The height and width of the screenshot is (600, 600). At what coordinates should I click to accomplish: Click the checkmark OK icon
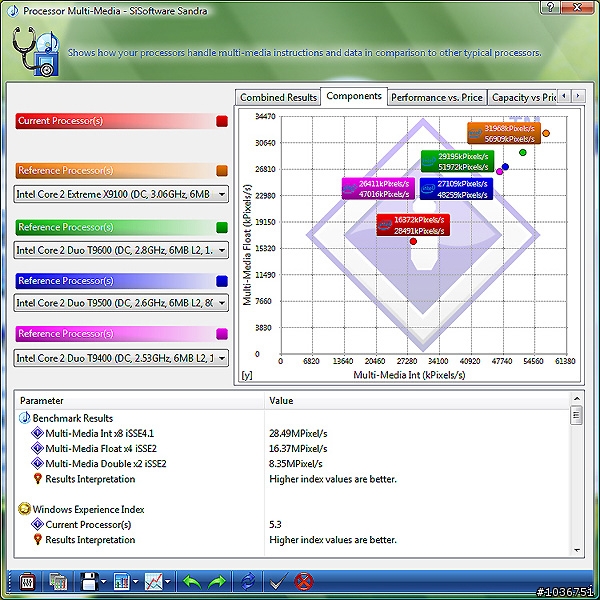click(278, 582)
